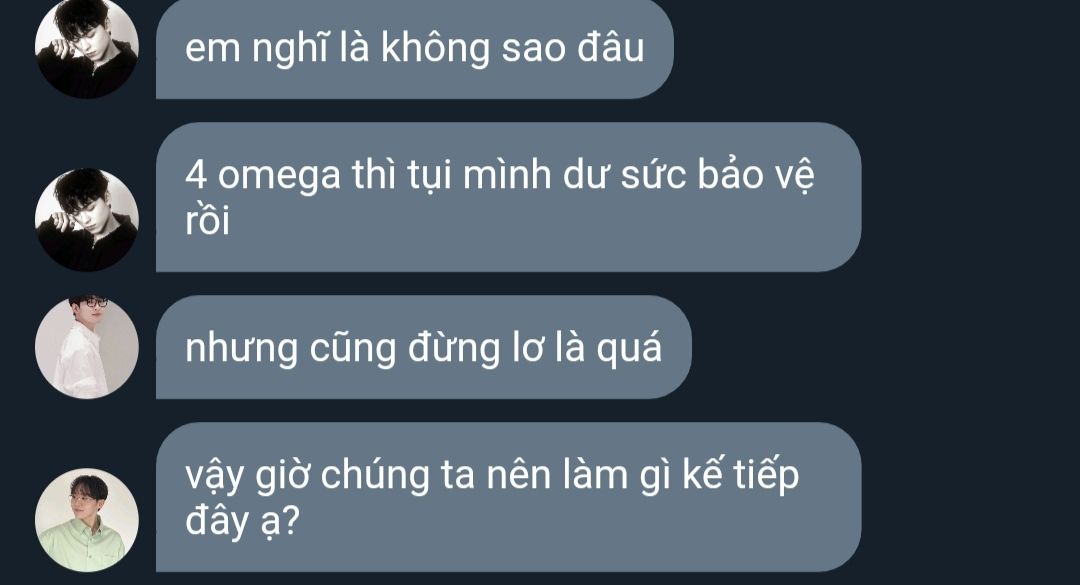Viewport: 1080px width, 585px height.
Task: Click the word "quá" ending third message
Action: [629, 349]
